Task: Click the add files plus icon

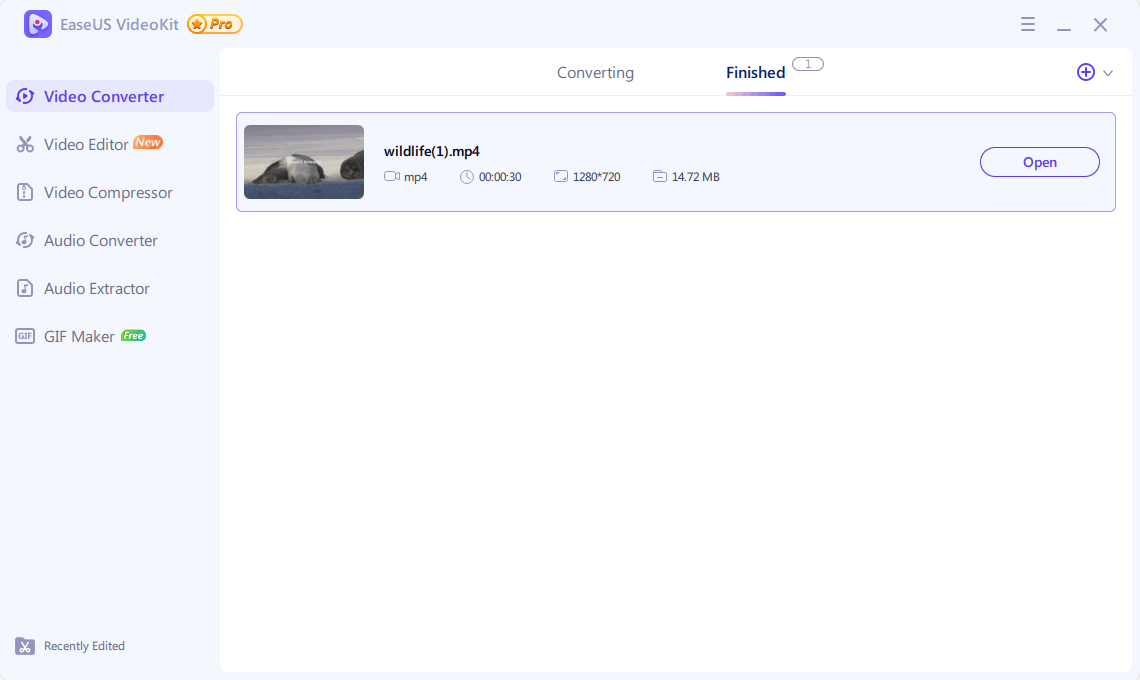Action: pos(1085,72)
